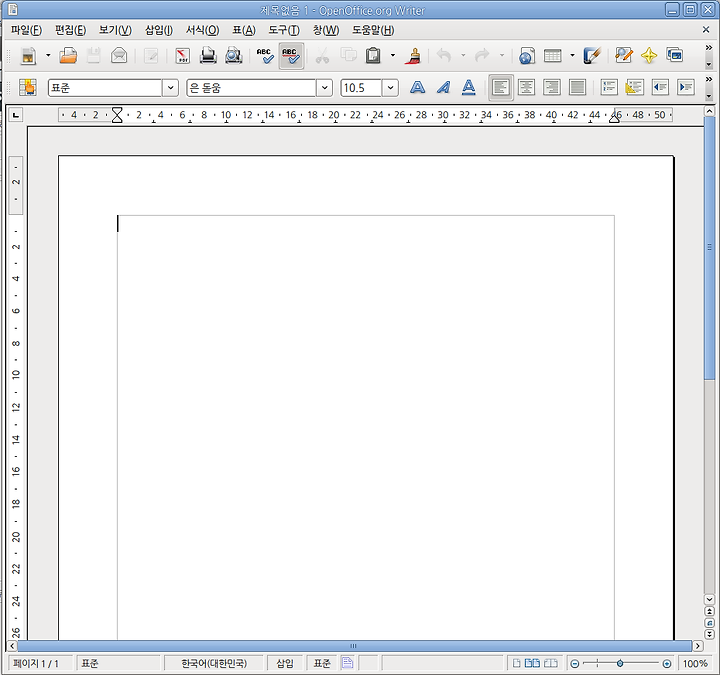The width and height of the screenshot is (720, 675).
Task: Click Decrease Indent icon
Action: tap(660, 87)
